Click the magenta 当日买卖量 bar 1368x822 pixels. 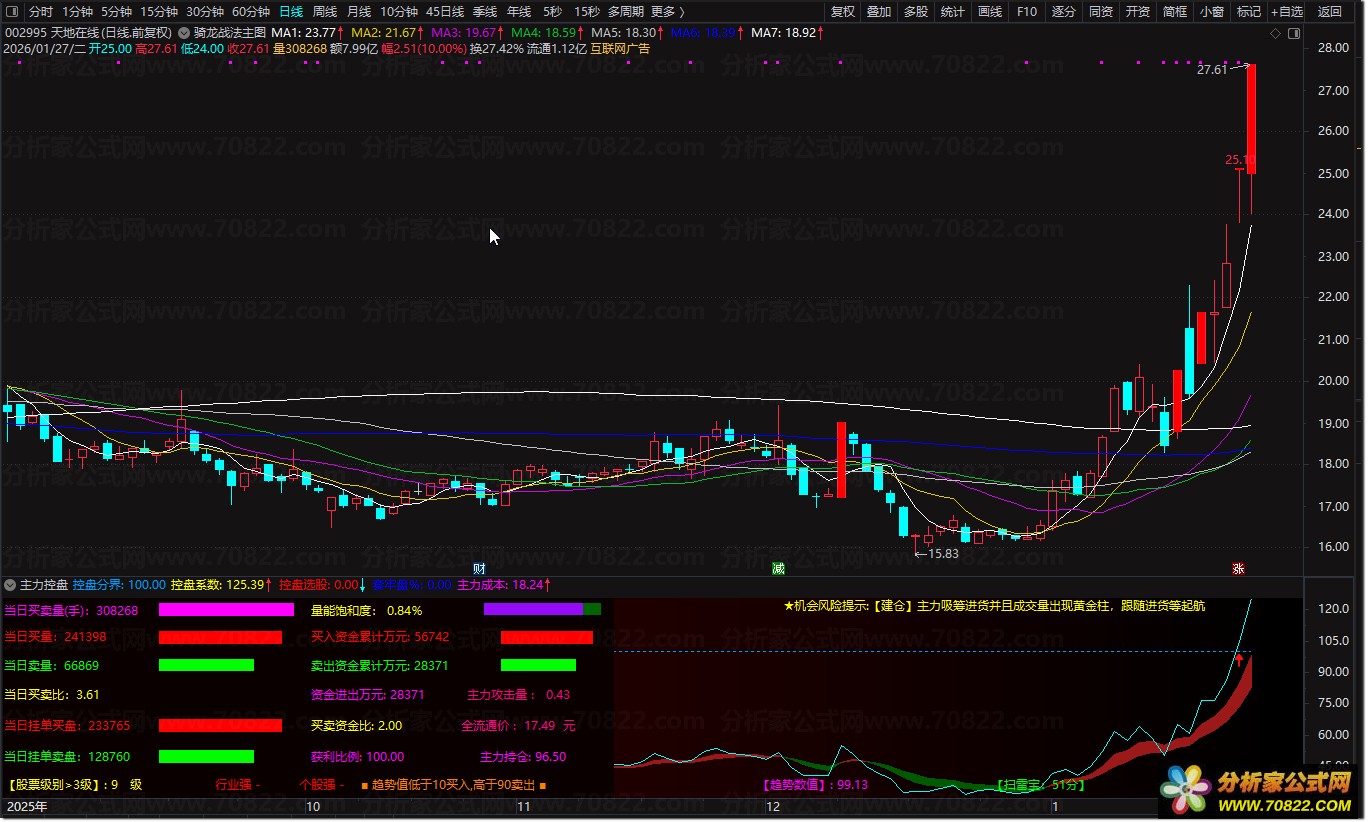[x=226, y=610]
